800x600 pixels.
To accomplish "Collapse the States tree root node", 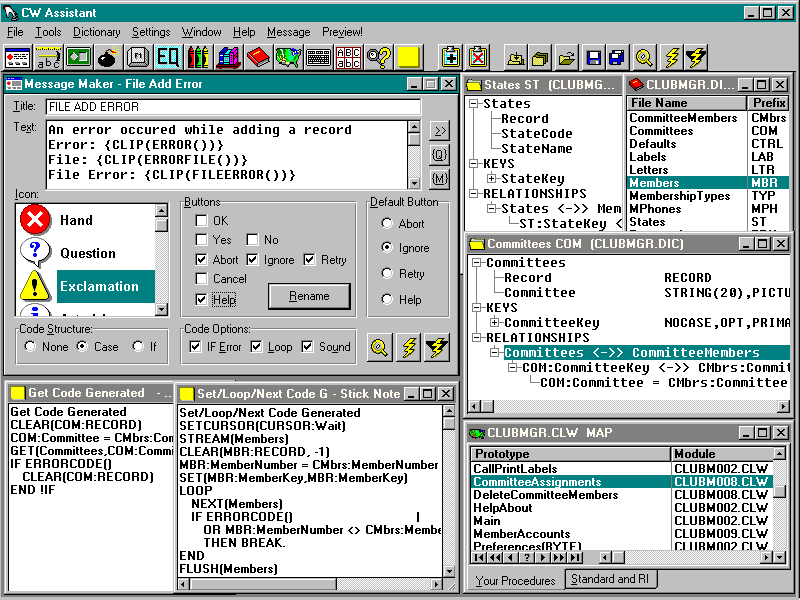I will coord(474,104).
